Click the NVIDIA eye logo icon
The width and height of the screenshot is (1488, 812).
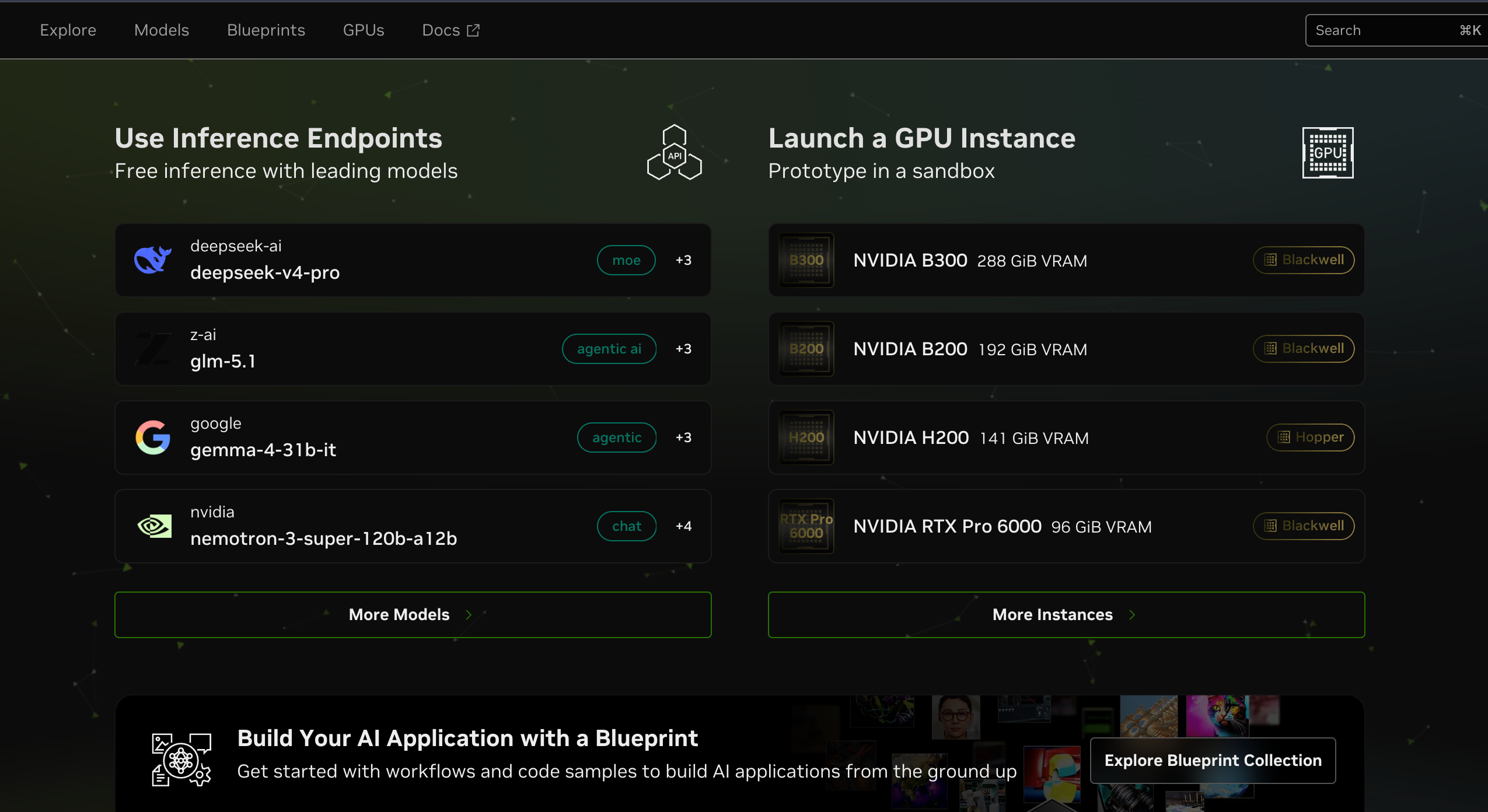(x=154, y=526)
